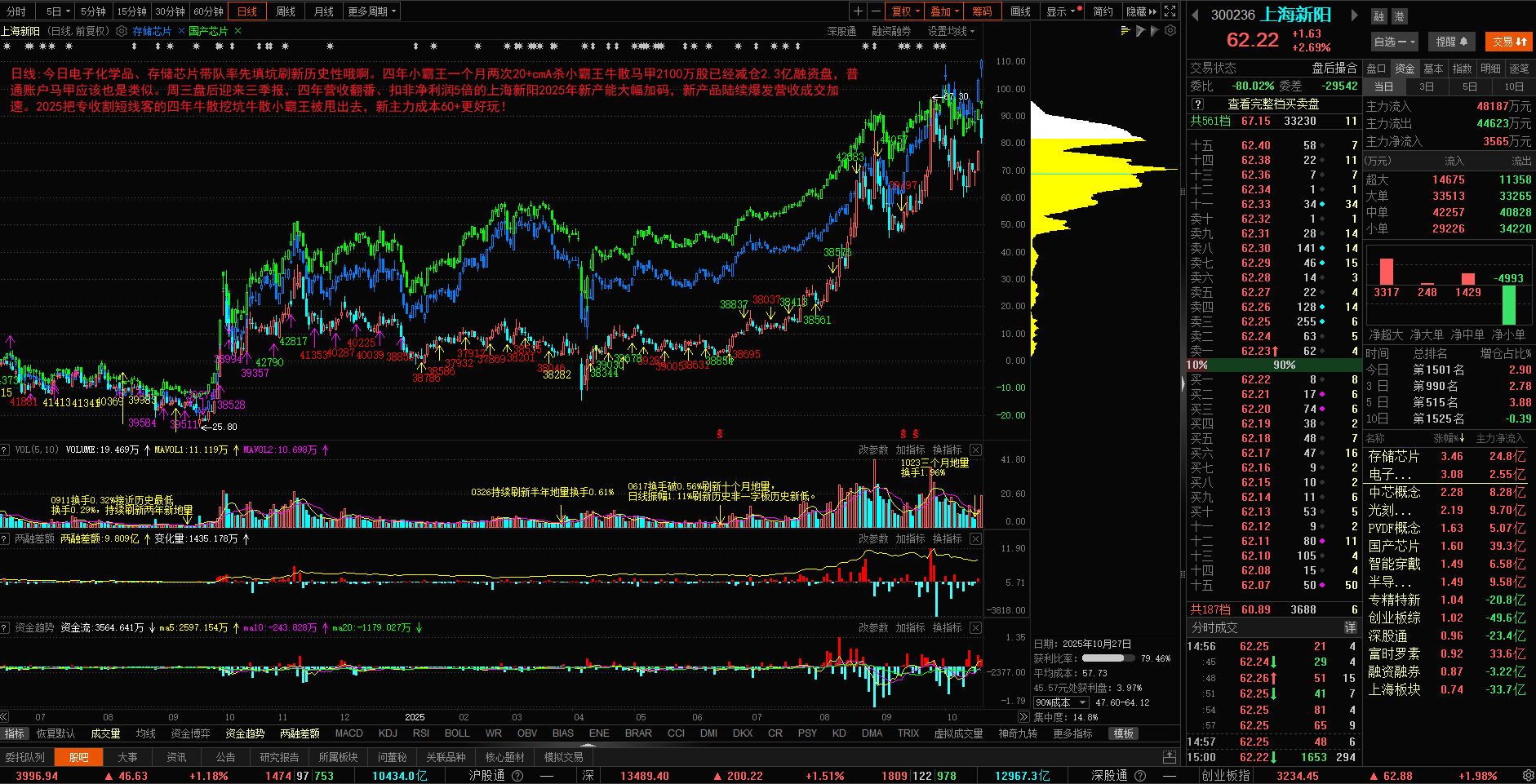Select the 盘口 tab

click(x=1376, y=69)
